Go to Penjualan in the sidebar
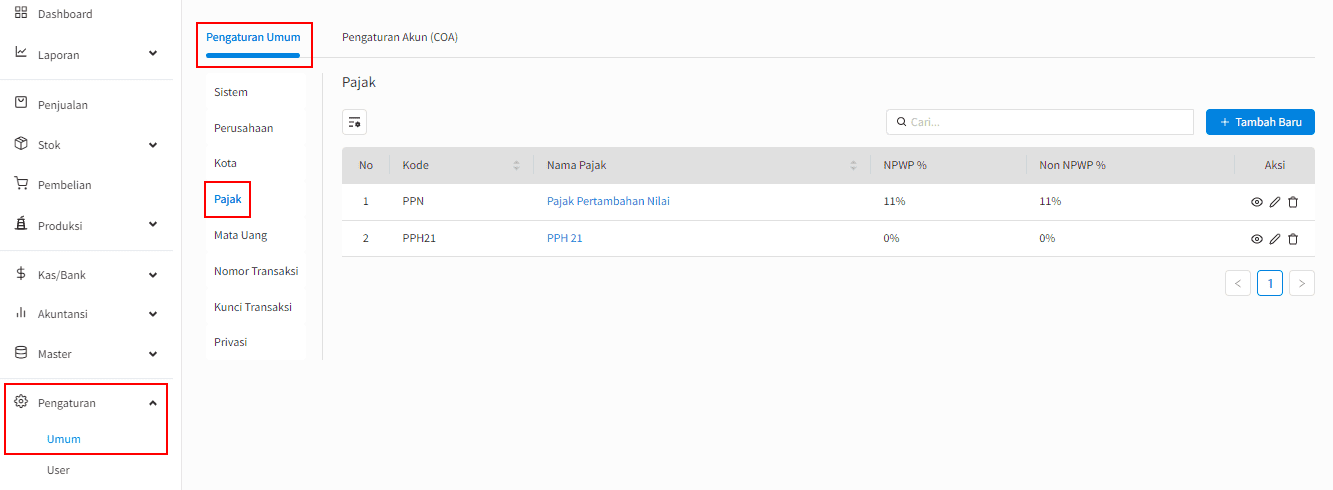 click(x=62, y=105)
